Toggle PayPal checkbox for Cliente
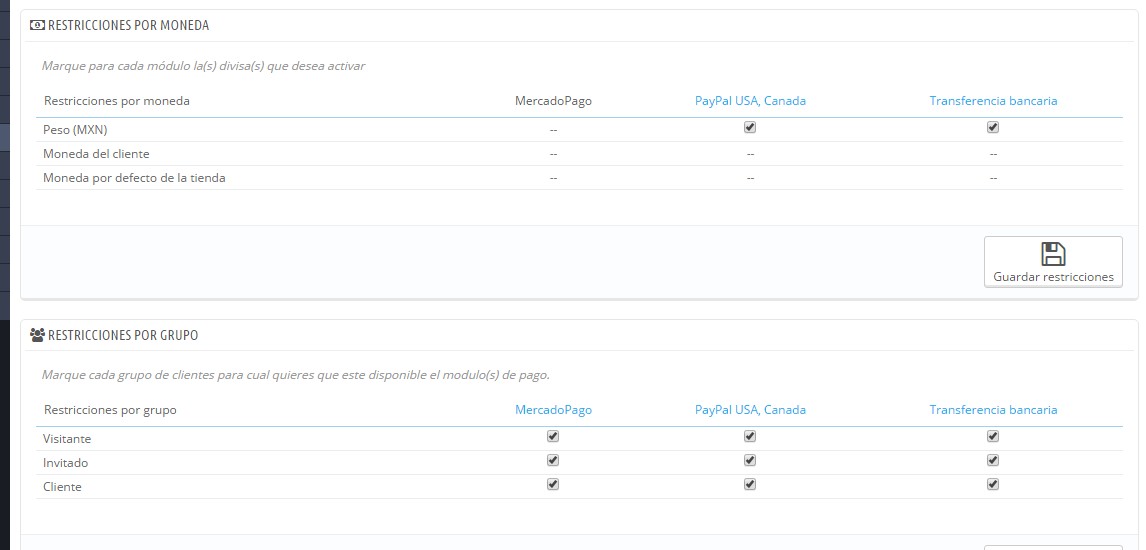Screen dimensions: 1146x550 750,484
